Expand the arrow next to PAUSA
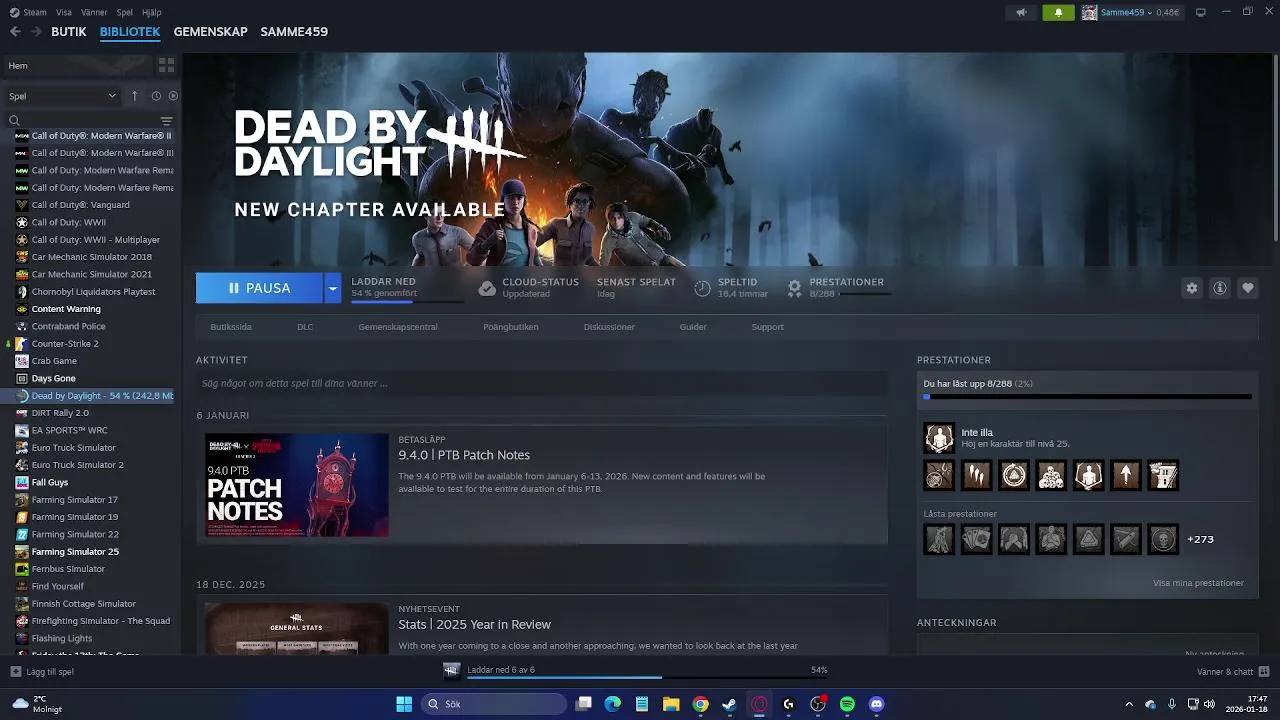This screenshot has width=1280, height=720. click(332, 288)
